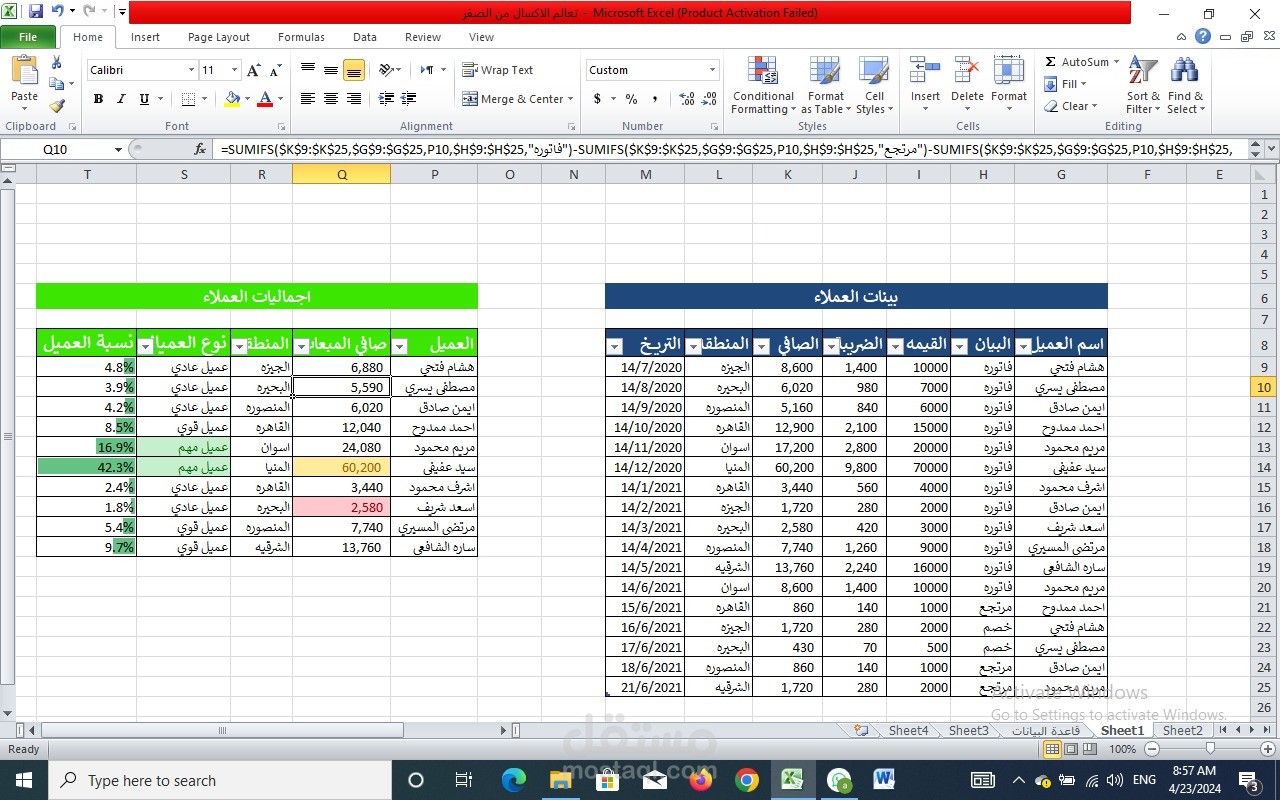Open File Explorer from the taskbar
1280x800 pixels.
[560, 780]
